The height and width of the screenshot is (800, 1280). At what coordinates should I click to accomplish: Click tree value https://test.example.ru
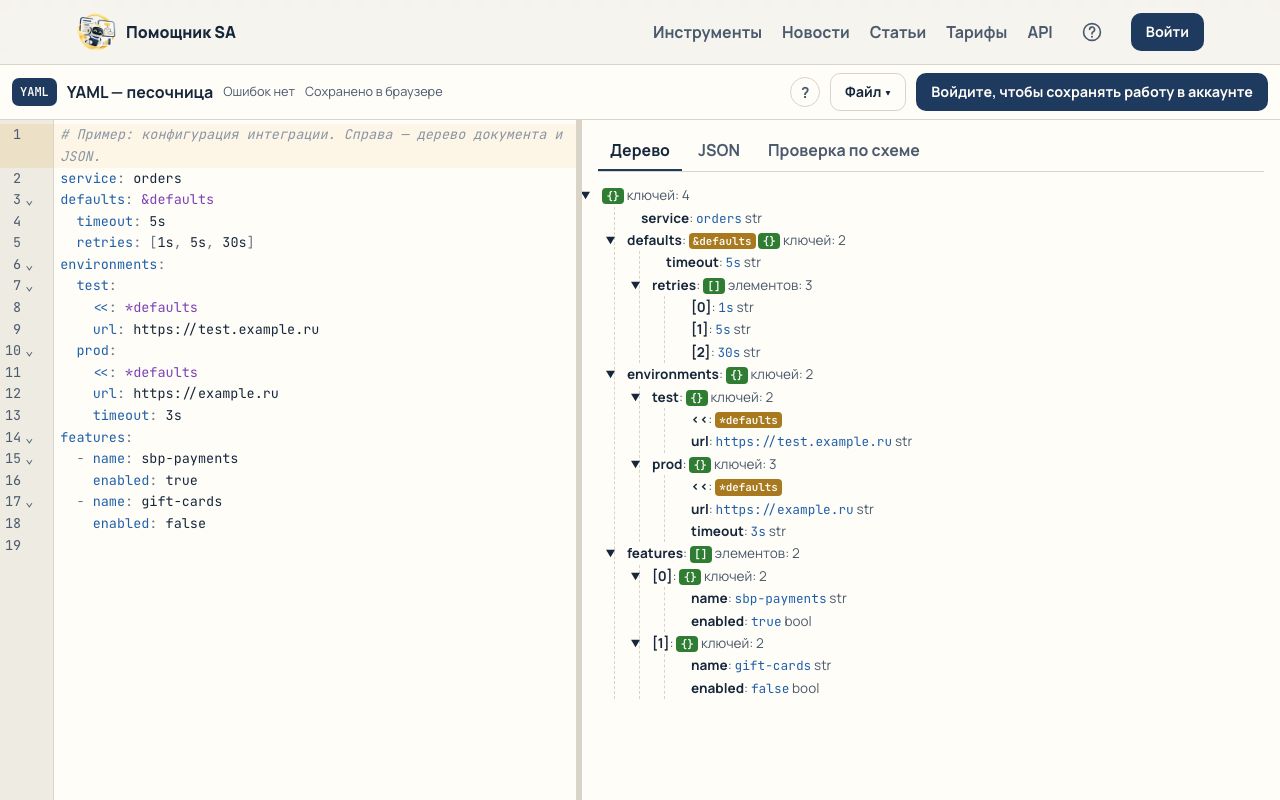tap(804, 442)
